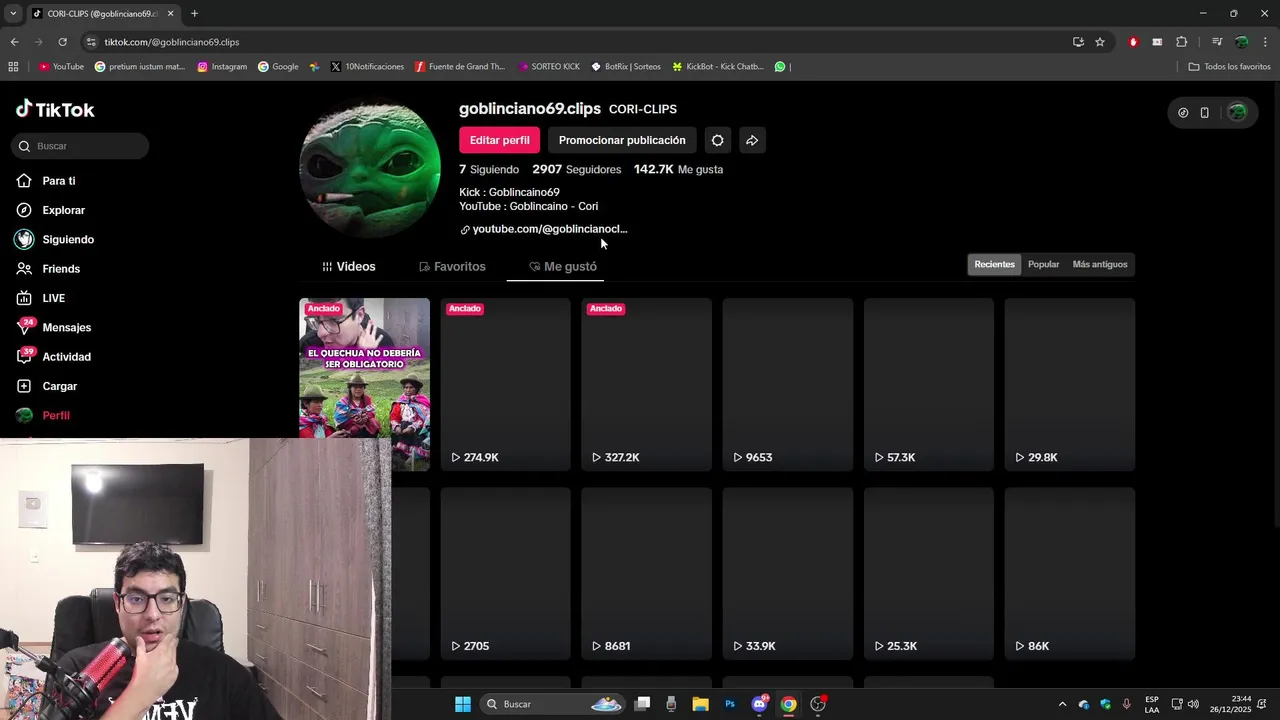
Task: Open Google bookmark
Action: click(x=278, y=67)
